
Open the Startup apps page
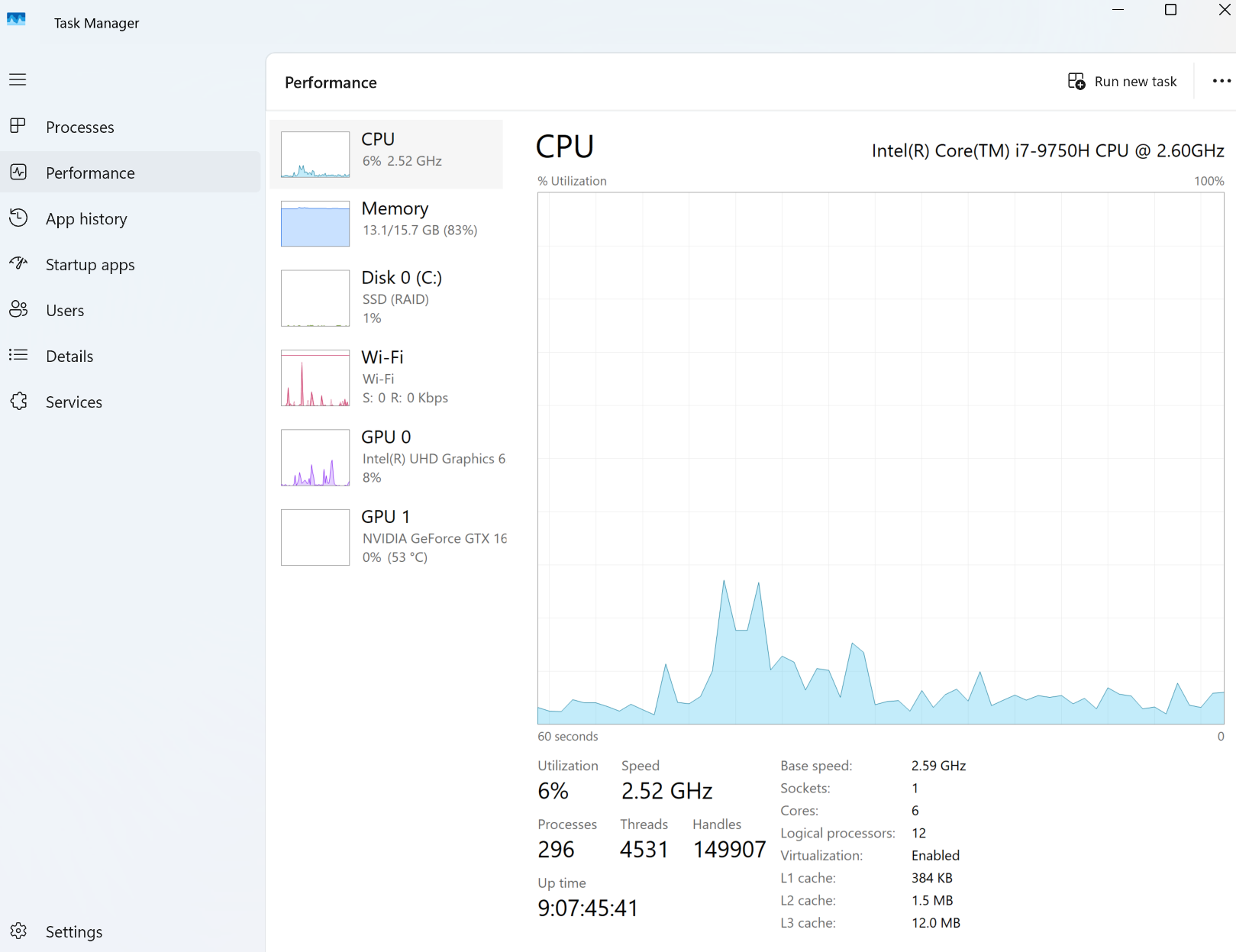[131, 264]
